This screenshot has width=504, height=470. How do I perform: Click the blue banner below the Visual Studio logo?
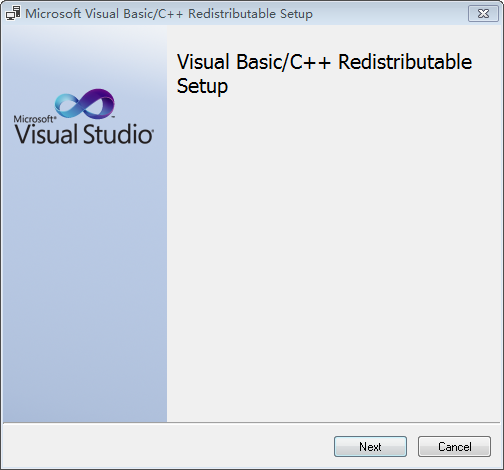click(x=85, y=283)
